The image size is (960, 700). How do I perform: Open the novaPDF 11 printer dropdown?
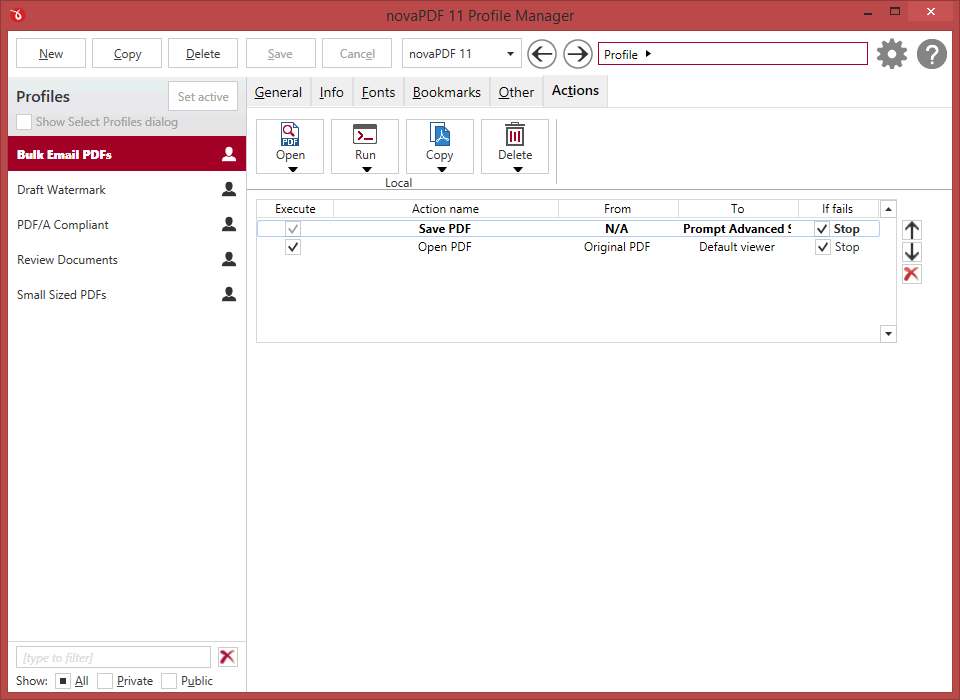462,53
